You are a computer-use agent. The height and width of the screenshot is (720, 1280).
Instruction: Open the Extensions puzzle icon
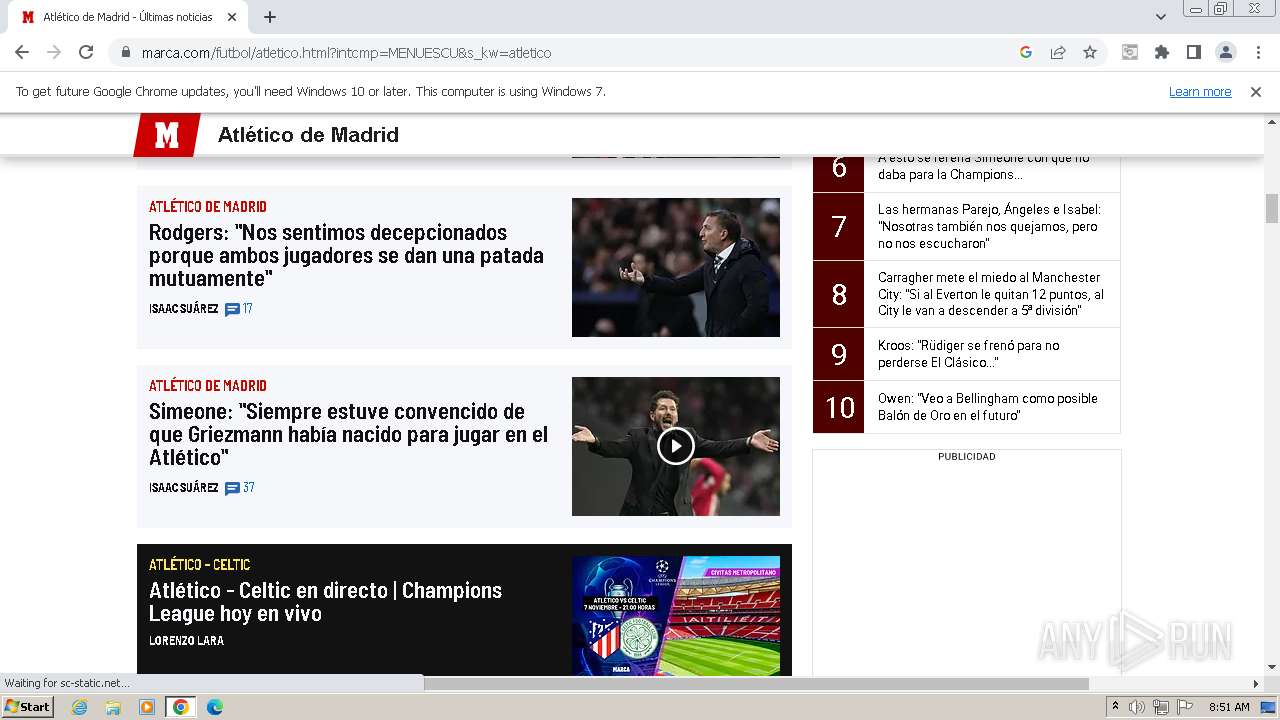point(1161,52)
